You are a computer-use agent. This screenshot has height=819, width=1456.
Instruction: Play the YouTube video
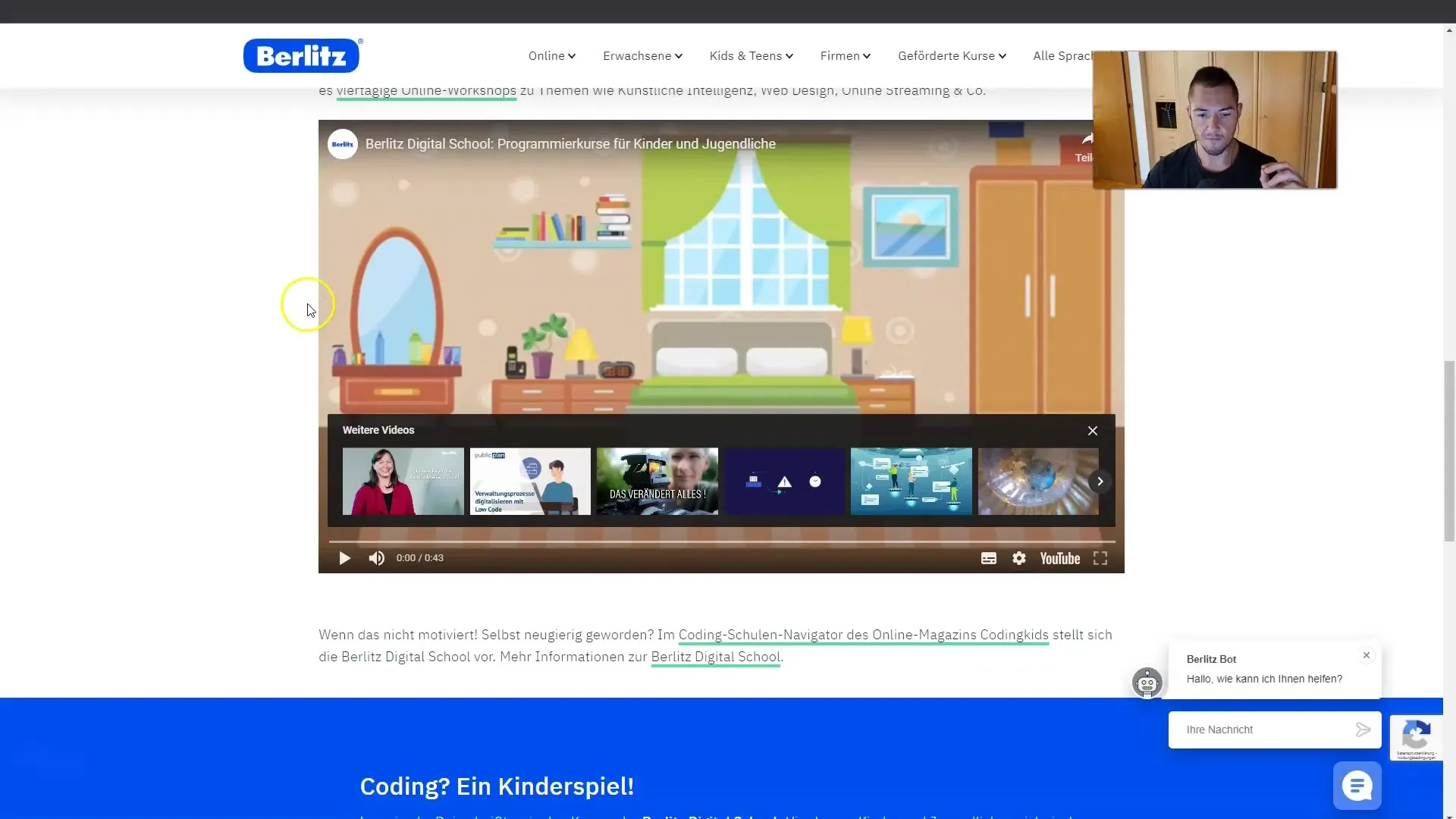[345, 558]
